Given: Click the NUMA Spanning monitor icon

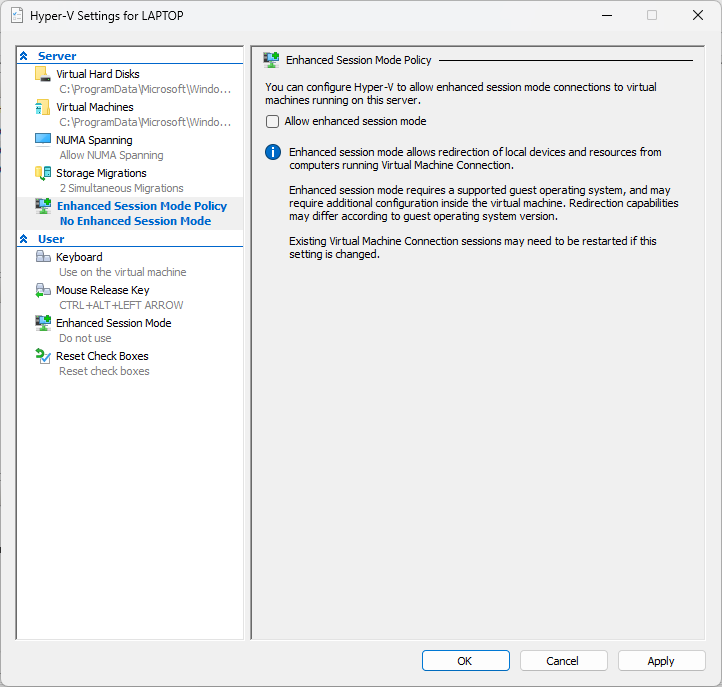Looking at the screenshot, I should [x=42, y=140].
